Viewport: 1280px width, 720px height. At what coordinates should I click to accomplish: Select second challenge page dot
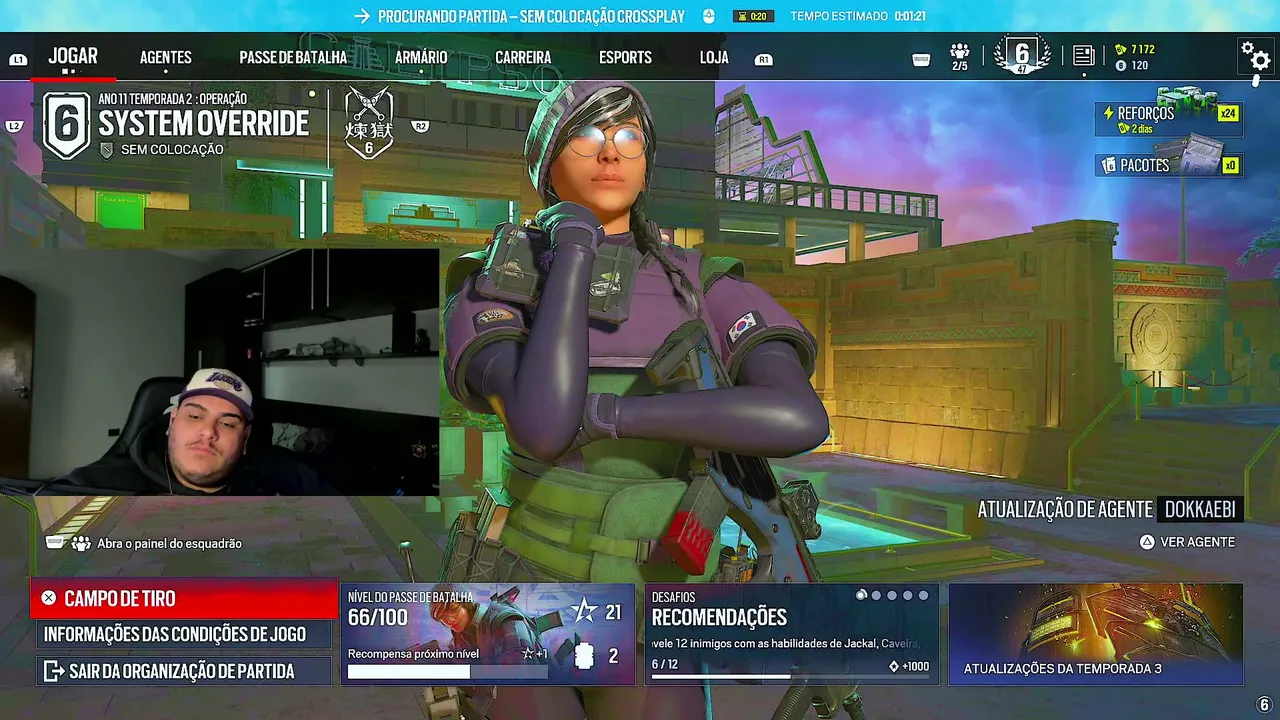(877, 595)
